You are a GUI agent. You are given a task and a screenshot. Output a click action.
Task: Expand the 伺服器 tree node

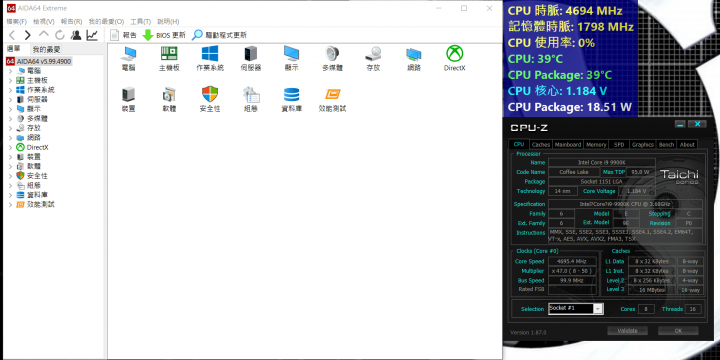[x=11, y=100]
